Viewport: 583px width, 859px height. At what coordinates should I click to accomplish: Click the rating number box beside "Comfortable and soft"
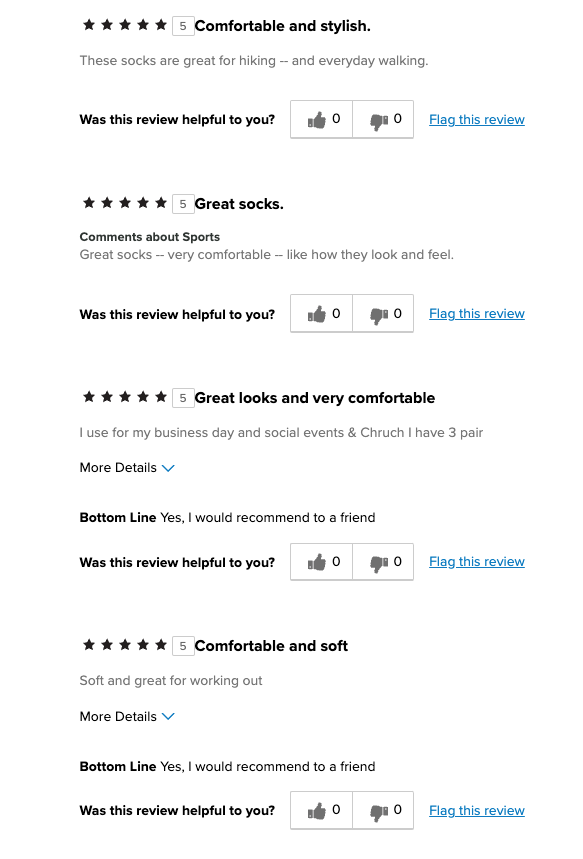[183, 646]
